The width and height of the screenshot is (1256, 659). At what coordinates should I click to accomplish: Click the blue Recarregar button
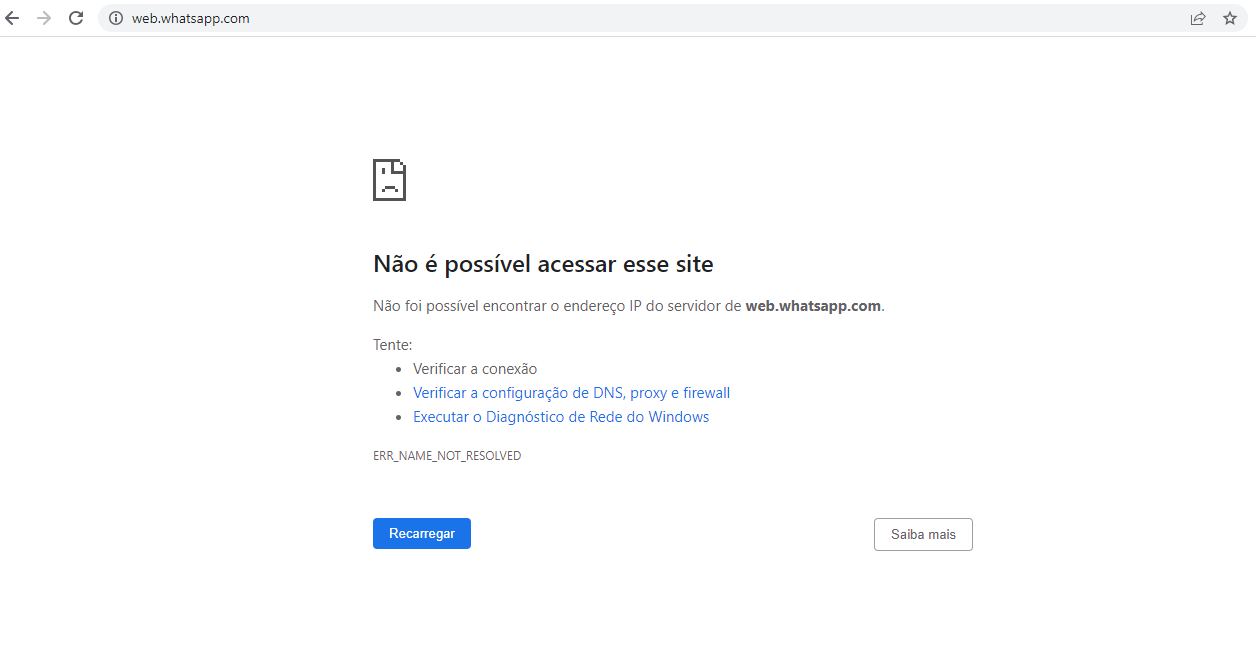point(422,534)
